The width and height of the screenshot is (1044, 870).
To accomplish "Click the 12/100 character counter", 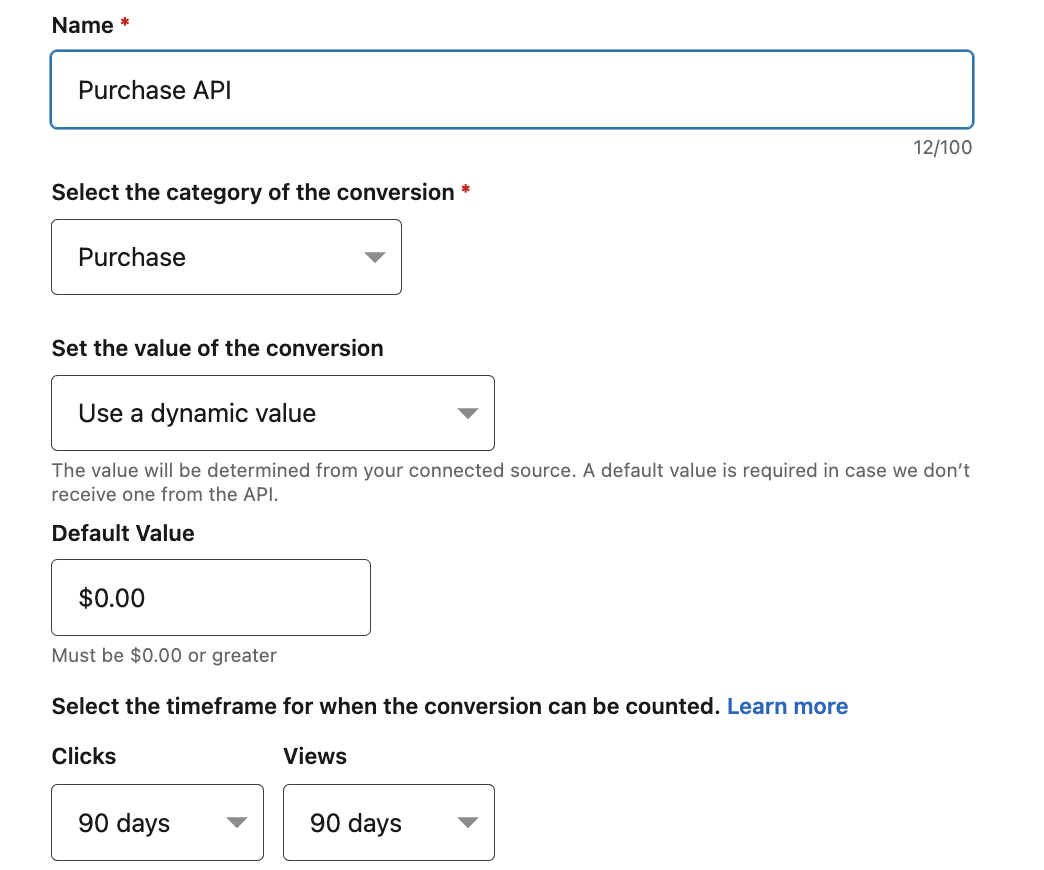I will tap(942, 148).
